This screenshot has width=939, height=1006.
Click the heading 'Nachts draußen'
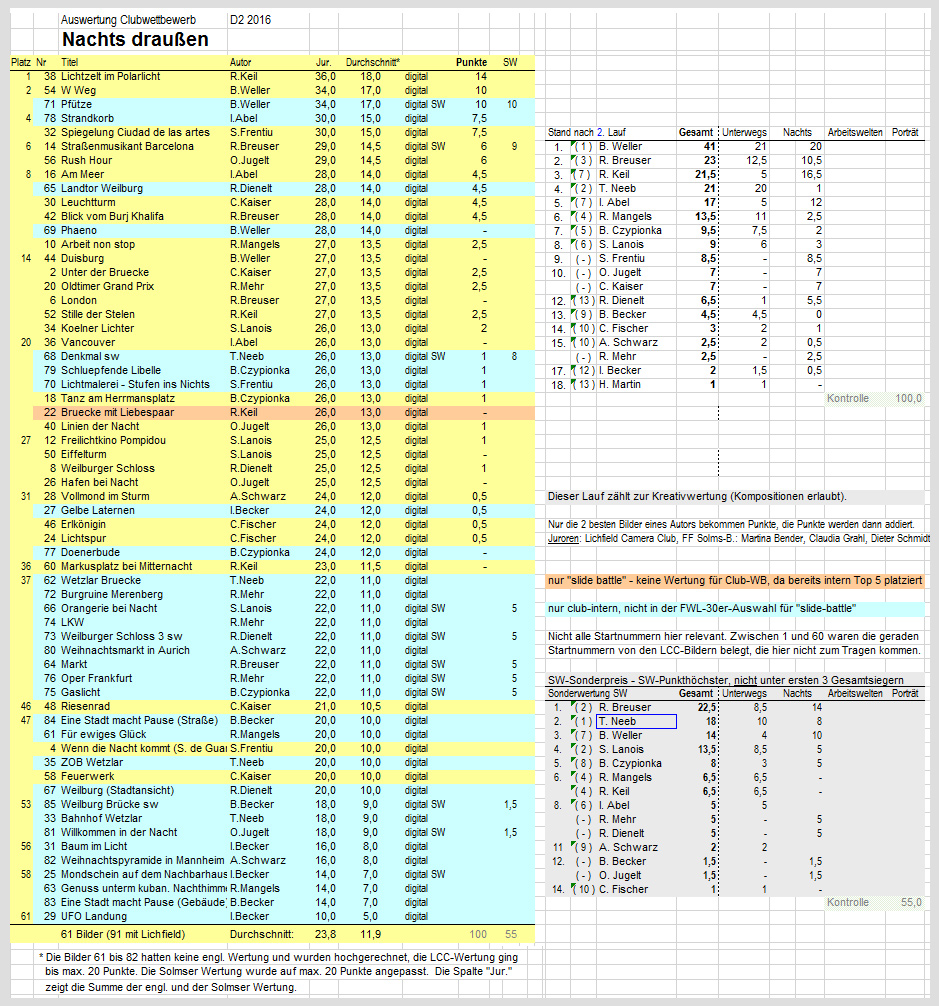pyautogui.click(x=135, y=40)
